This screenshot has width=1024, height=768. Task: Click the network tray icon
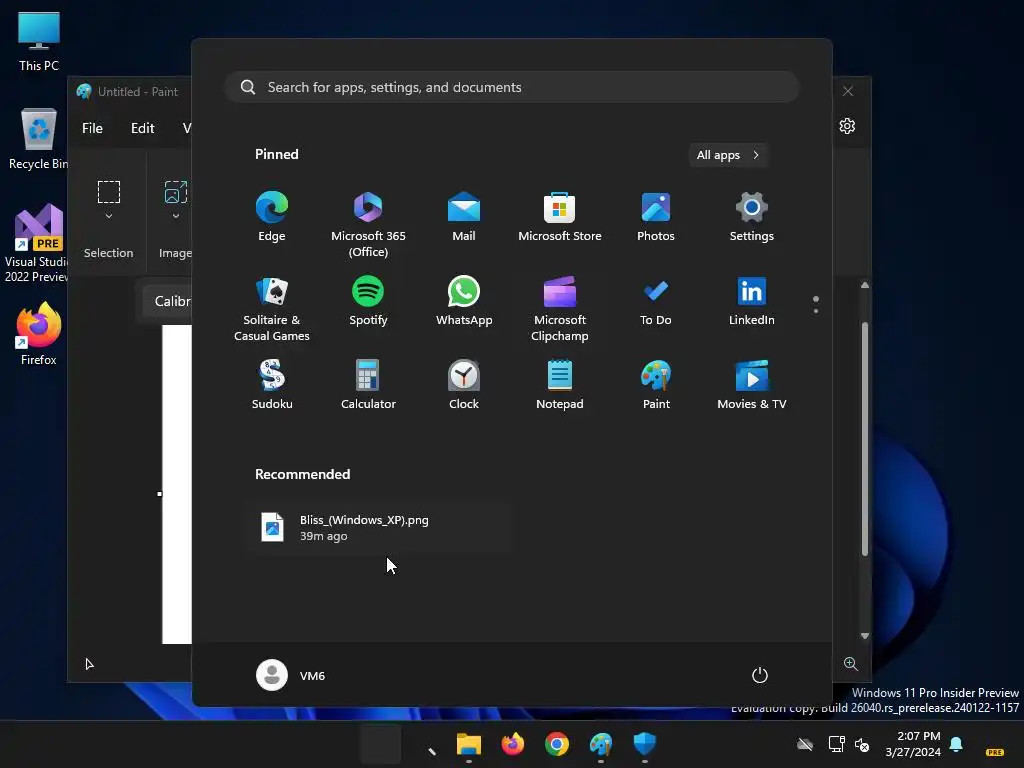pyautogui.click(x=836, y=744)
